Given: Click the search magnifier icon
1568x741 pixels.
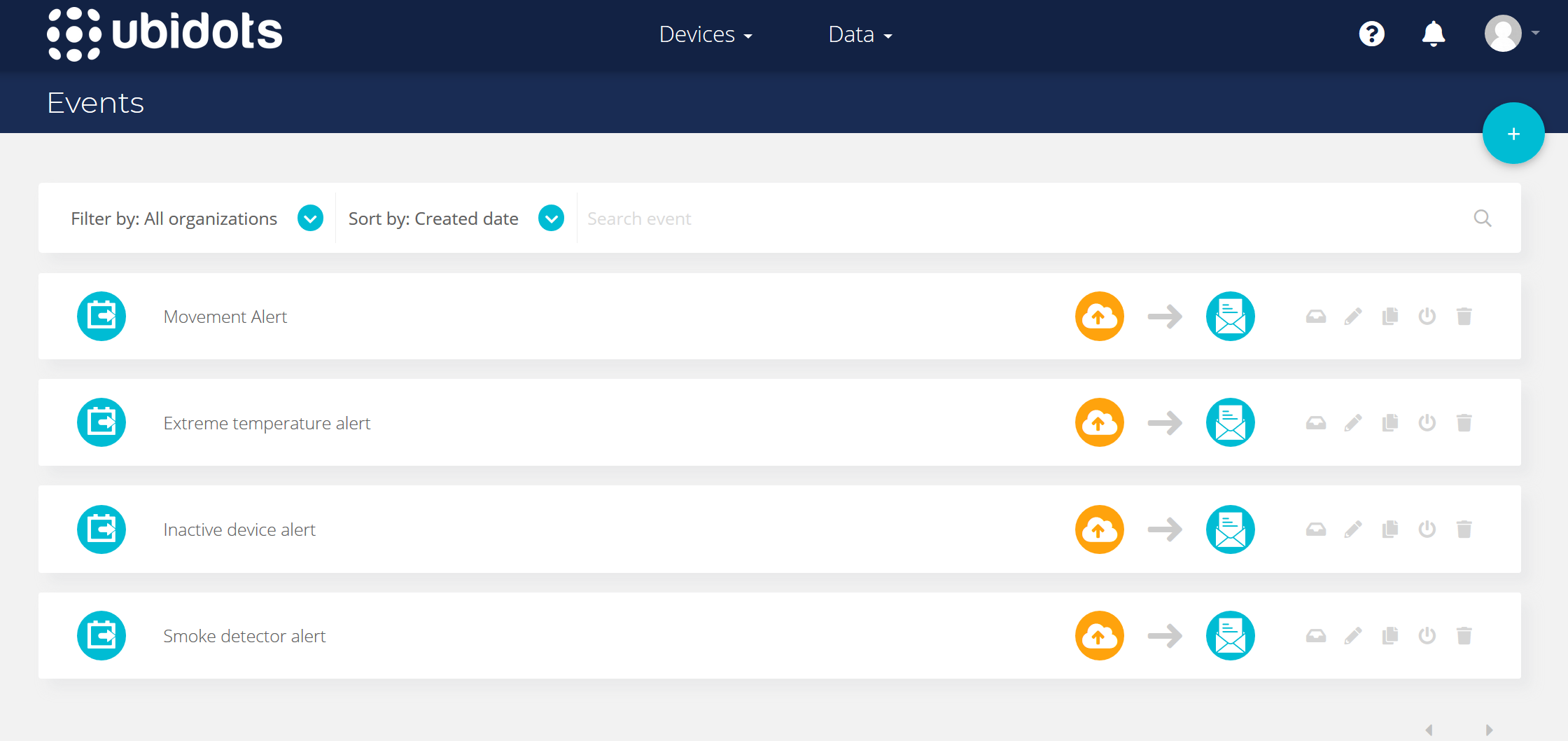Looking at the screenshot, I should coord(1482,219).
